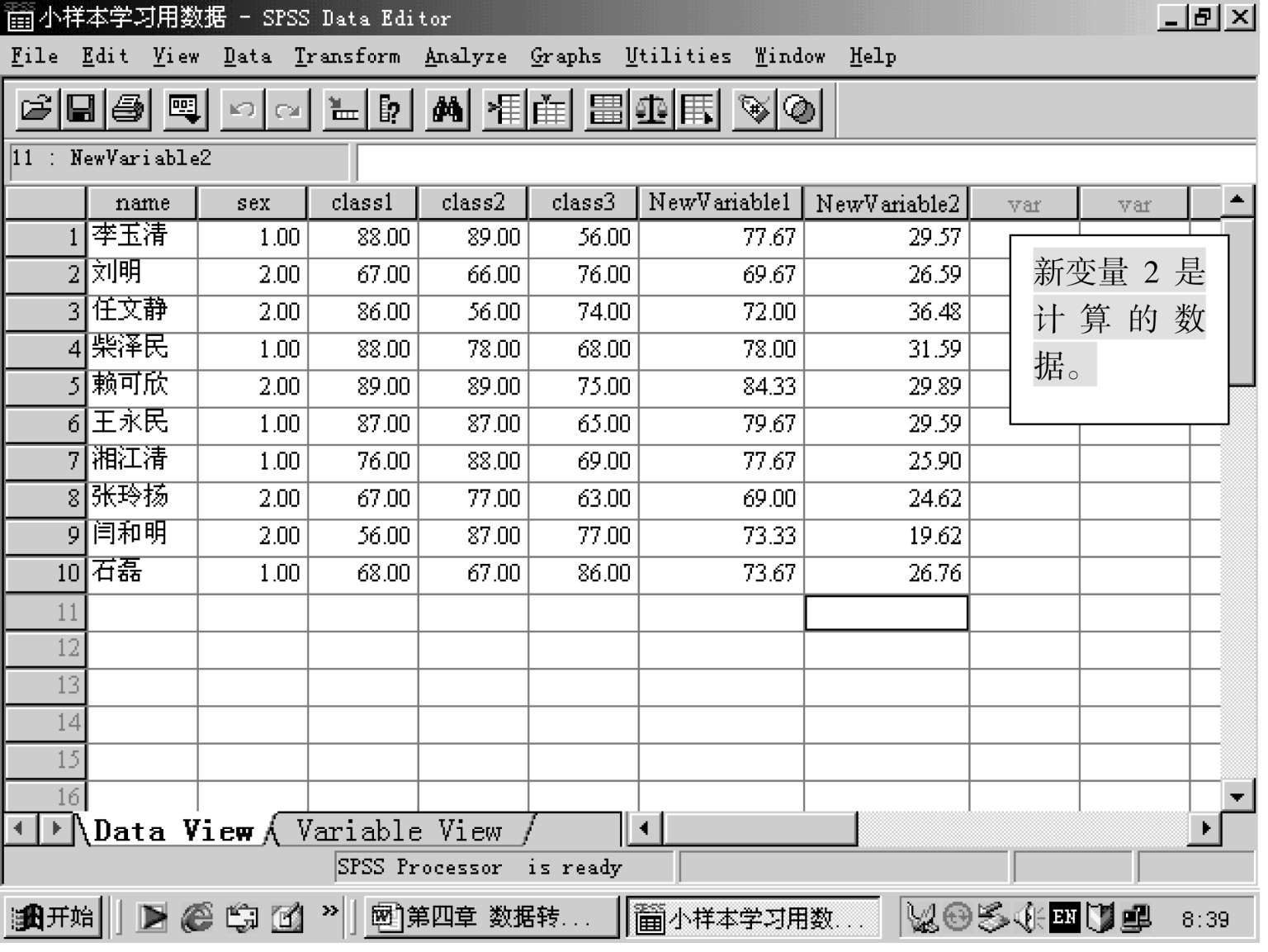Click the vertical scrollbar down arrow
1268x952 pixels.
coord(1237,797)
